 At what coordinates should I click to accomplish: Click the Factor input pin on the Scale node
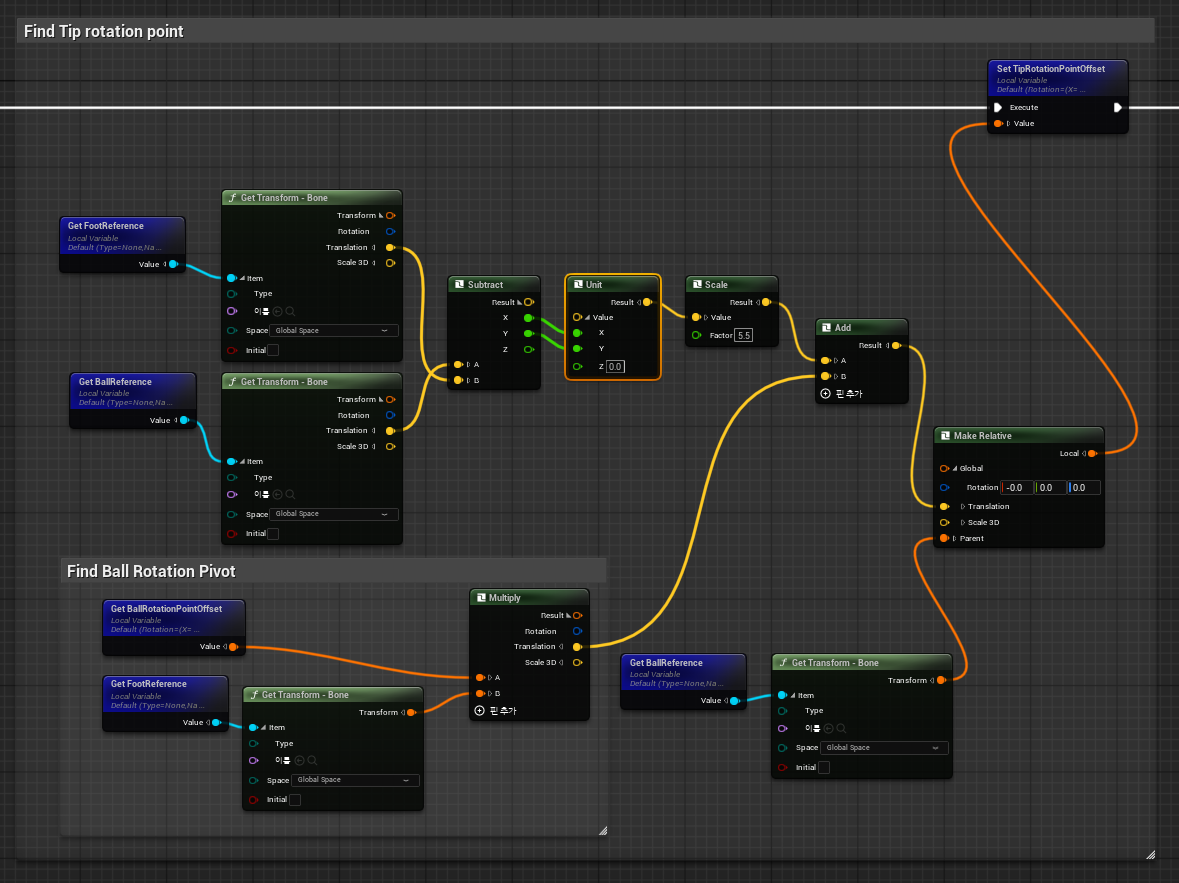pos(696,335)
